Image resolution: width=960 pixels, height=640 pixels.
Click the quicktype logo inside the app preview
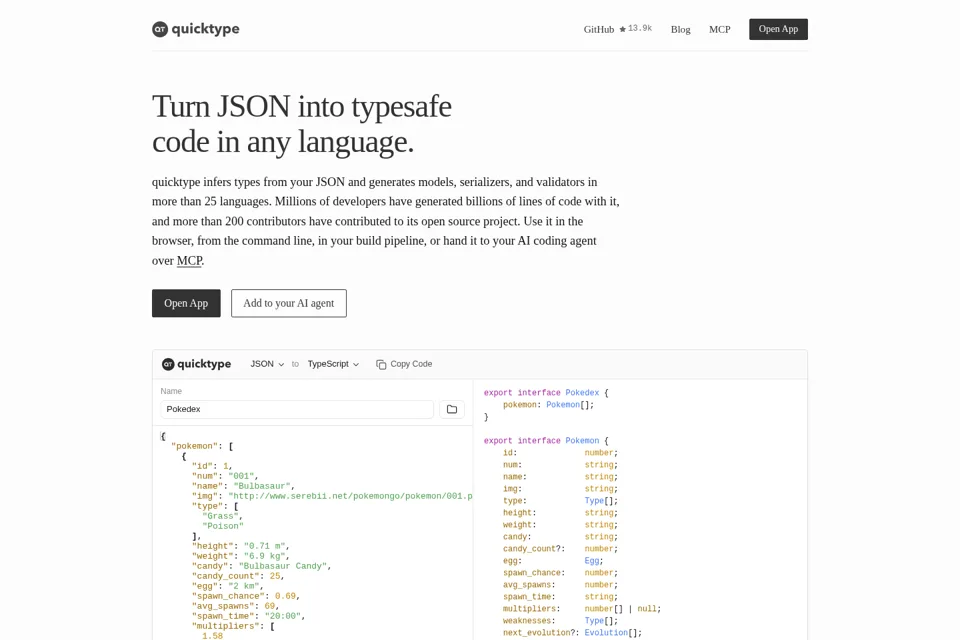tap(197, 364)
